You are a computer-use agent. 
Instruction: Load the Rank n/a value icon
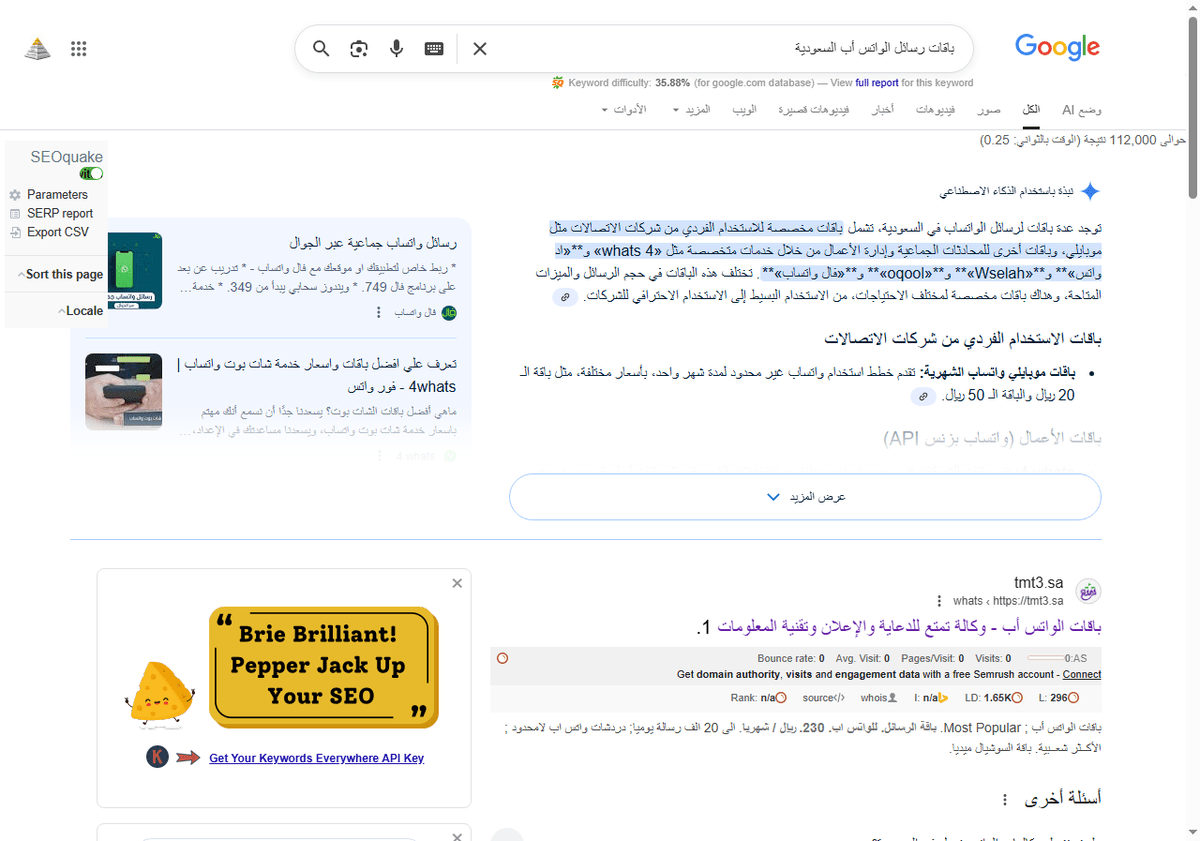click(x=781, y=698)
